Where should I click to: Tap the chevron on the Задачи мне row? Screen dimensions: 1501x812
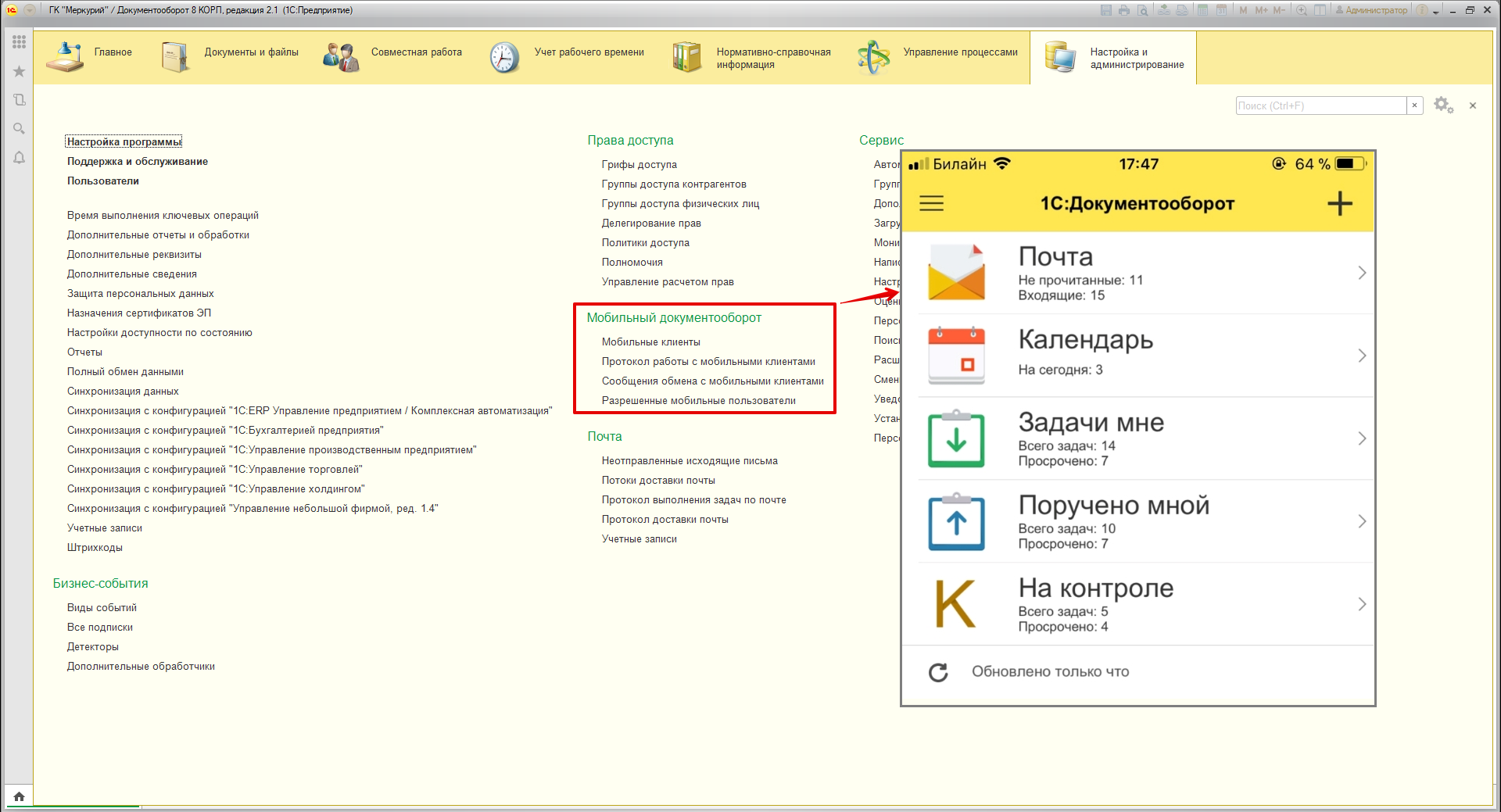(1362, 438)
